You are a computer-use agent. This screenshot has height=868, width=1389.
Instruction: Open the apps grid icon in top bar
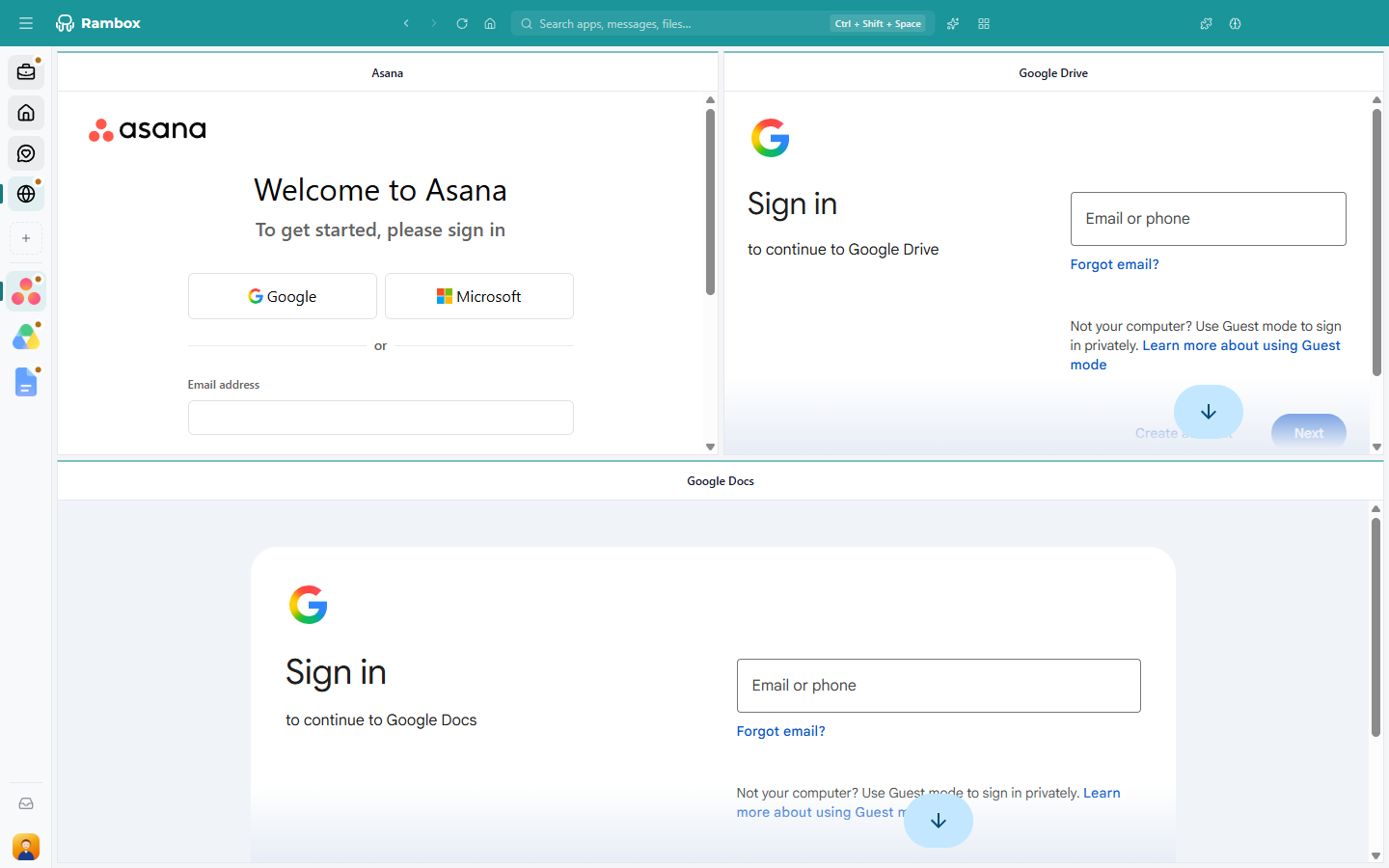point(984,23)
